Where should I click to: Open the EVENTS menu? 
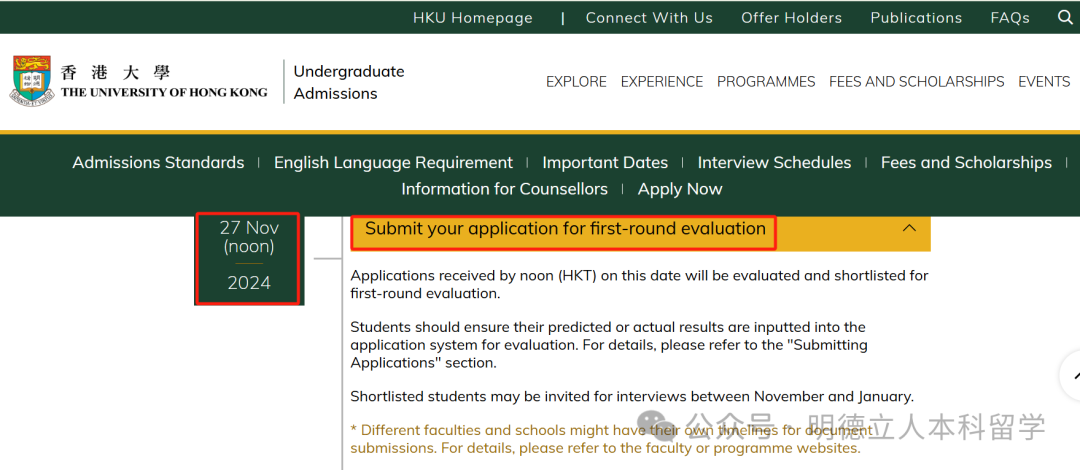(x=1044, y=82)
